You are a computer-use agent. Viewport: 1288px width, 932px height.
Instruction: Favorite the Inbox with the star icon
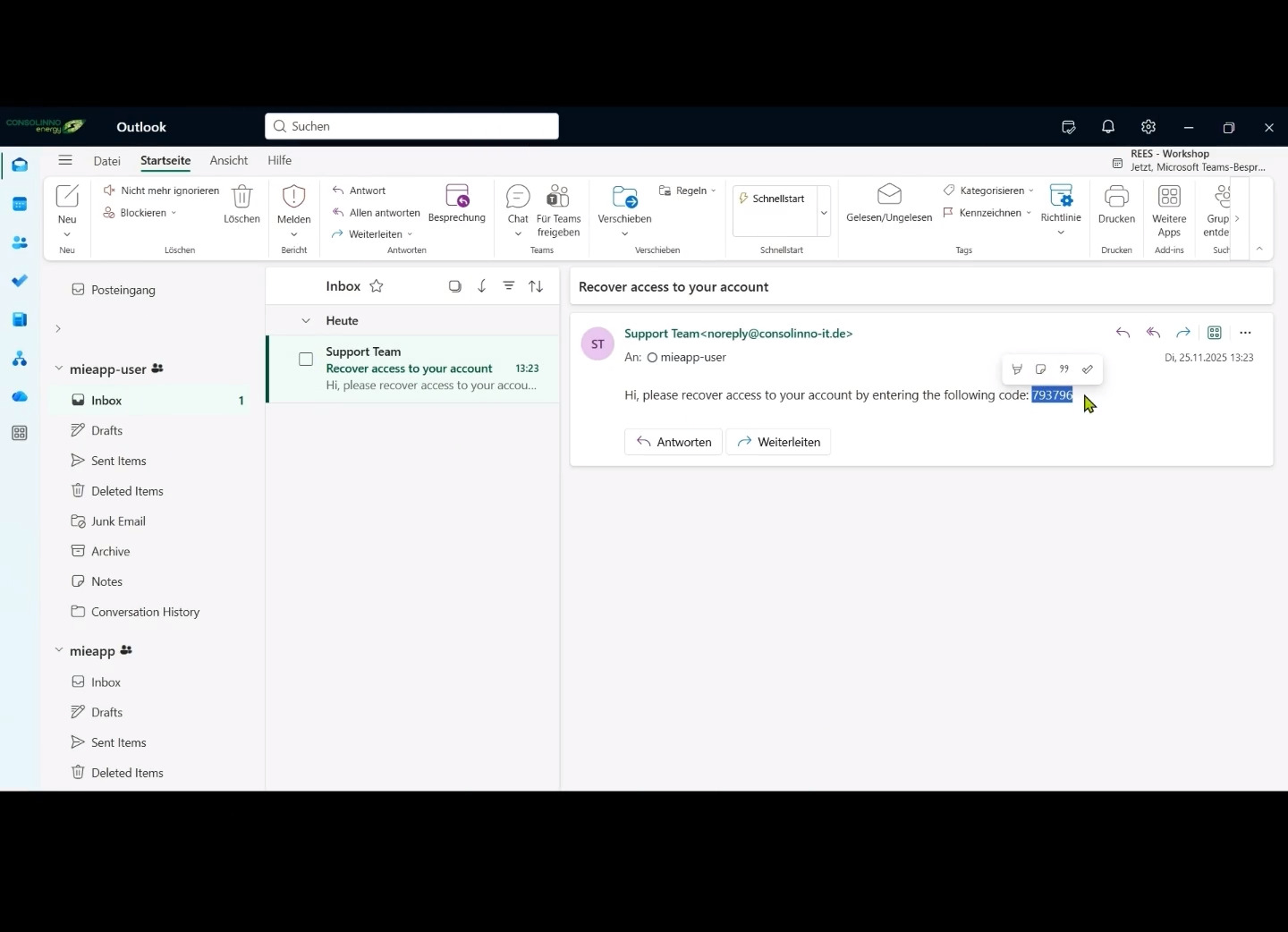(377, 286)
